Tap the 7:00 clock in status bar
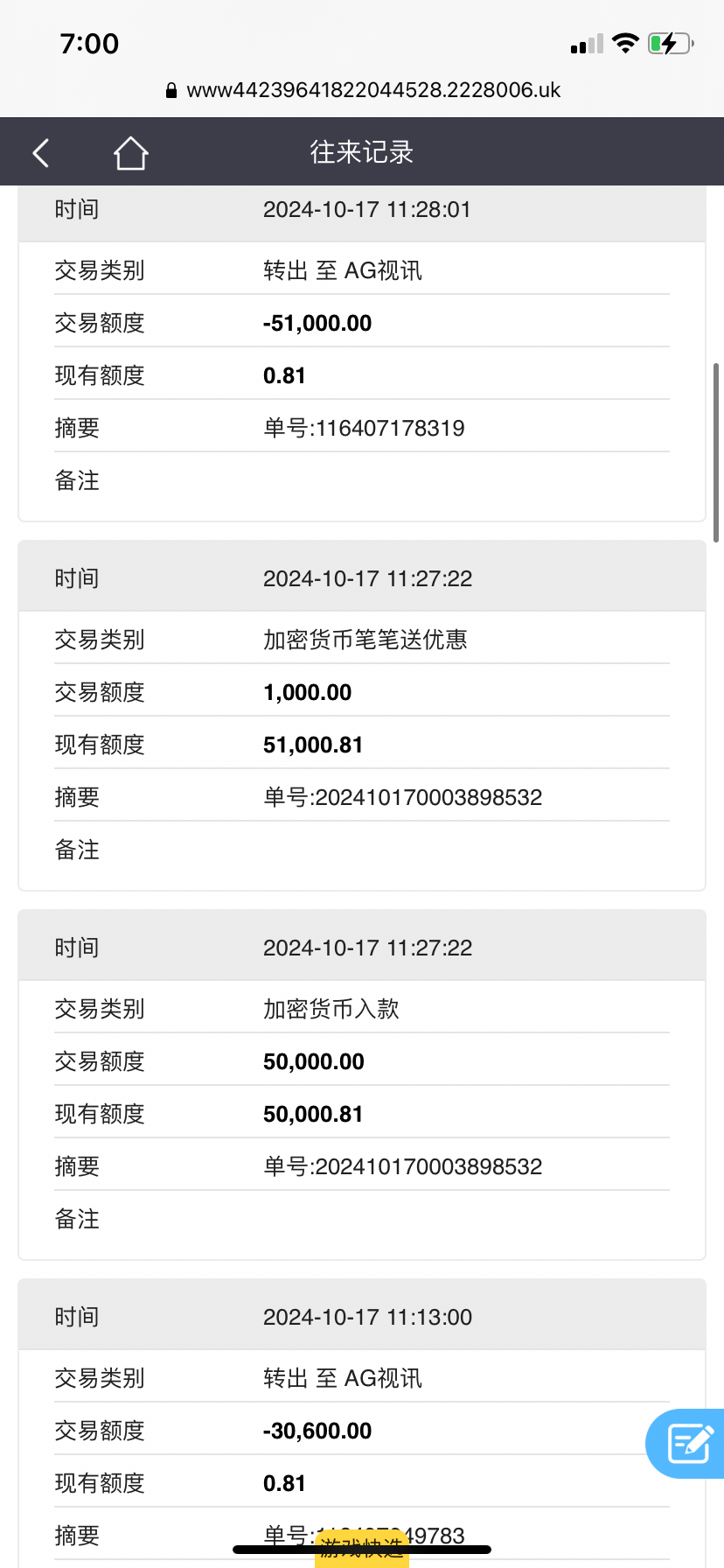Image resolution: width=724 pixels, height=1568 pixels. 89,43
